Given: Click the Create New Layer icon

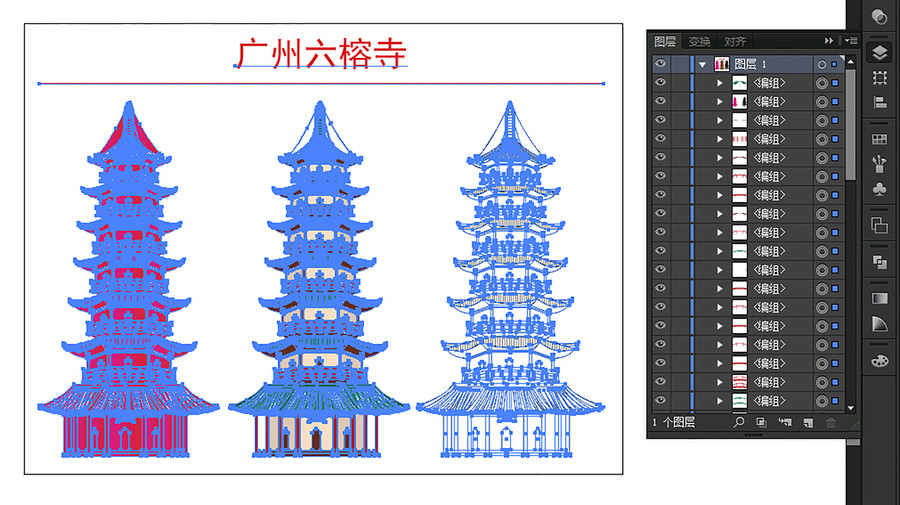Looking at the screenshot, I should (x=808, y=423).
